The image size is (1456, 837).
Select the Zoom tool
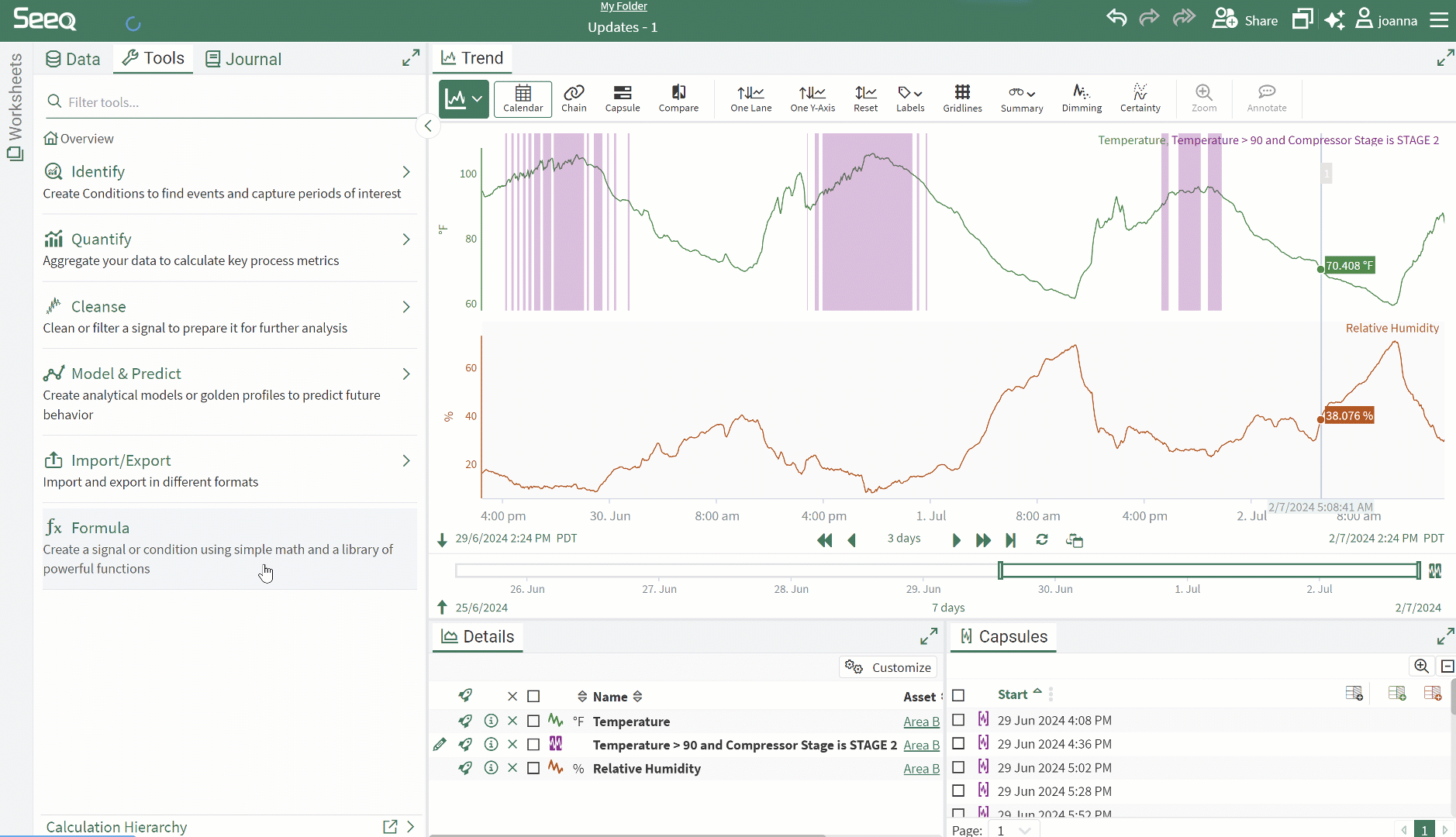[1204, 98]
